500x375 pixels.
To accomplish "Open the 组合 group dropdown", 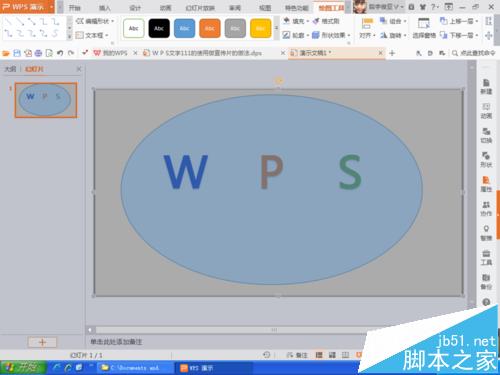I will click(x=393, y=21).
